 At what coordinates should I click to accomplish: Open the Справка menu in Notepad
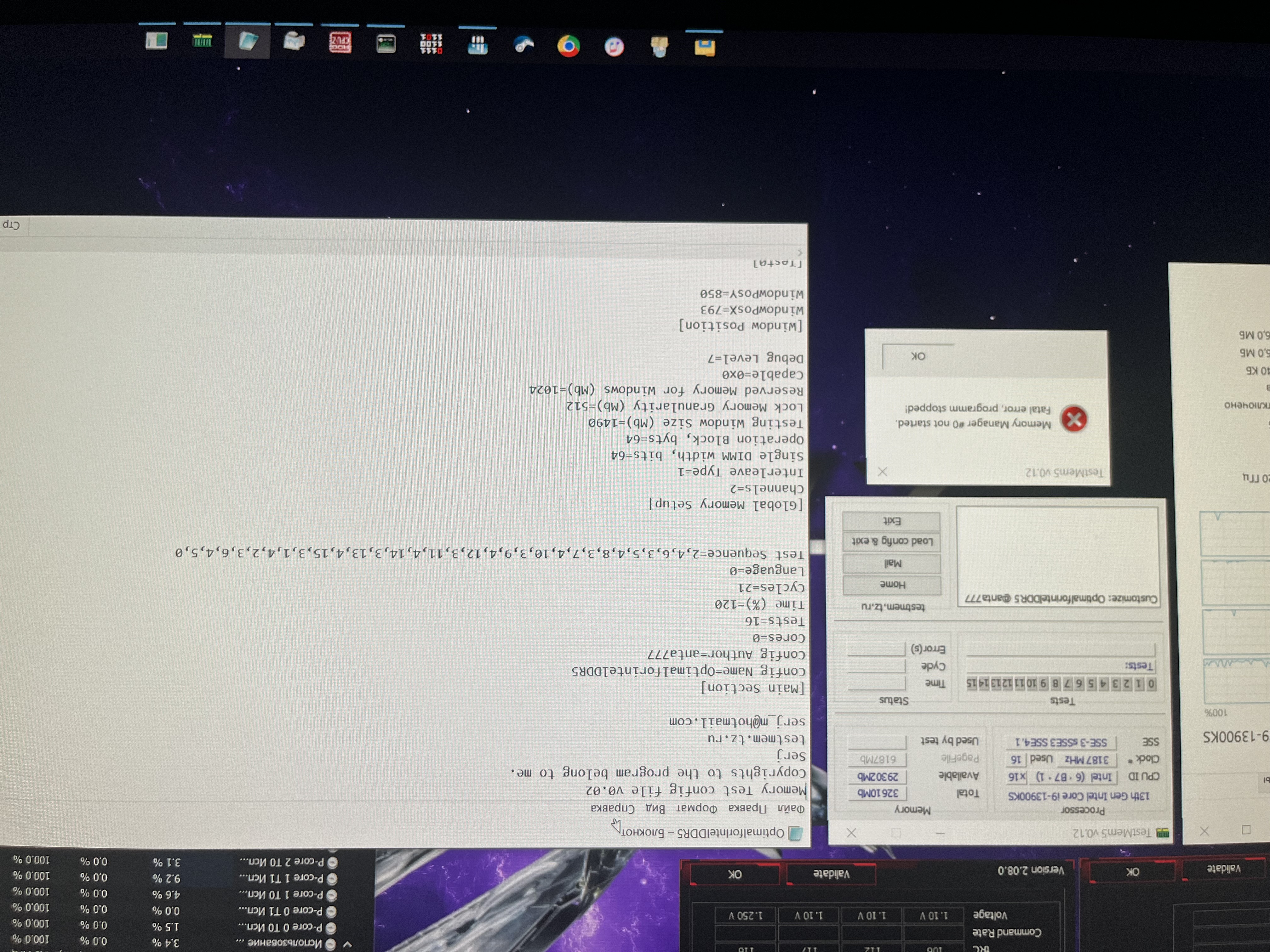click(x=613, y=808)
